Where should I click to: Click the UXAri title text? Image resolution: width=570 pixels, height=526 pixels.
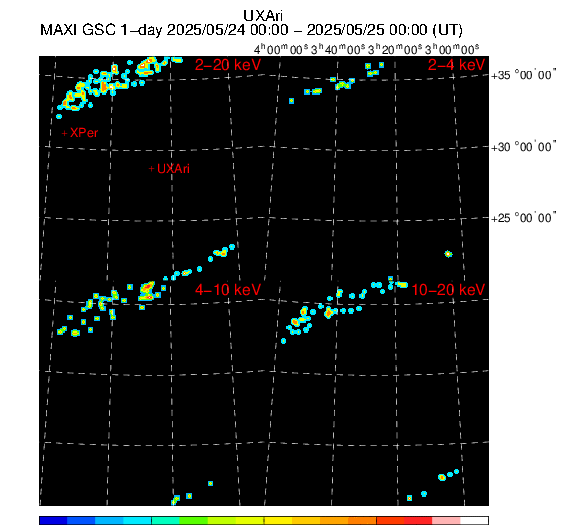coord(262,16)
